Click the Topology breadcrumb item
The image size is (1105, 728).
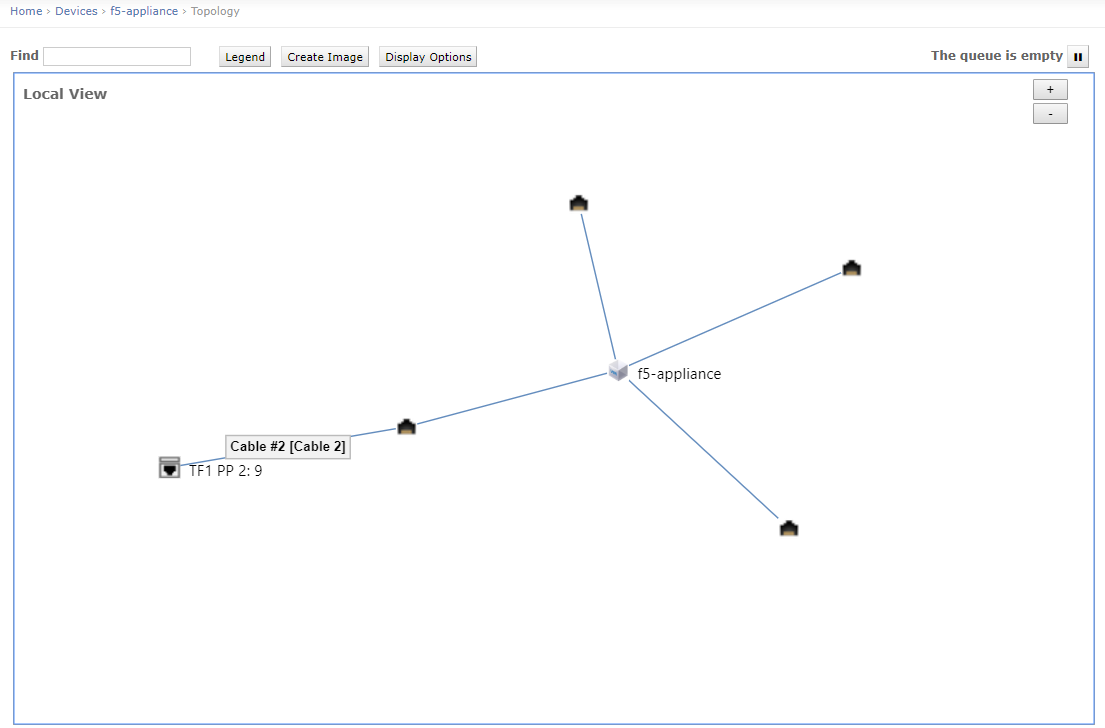[x=215, y=11]
